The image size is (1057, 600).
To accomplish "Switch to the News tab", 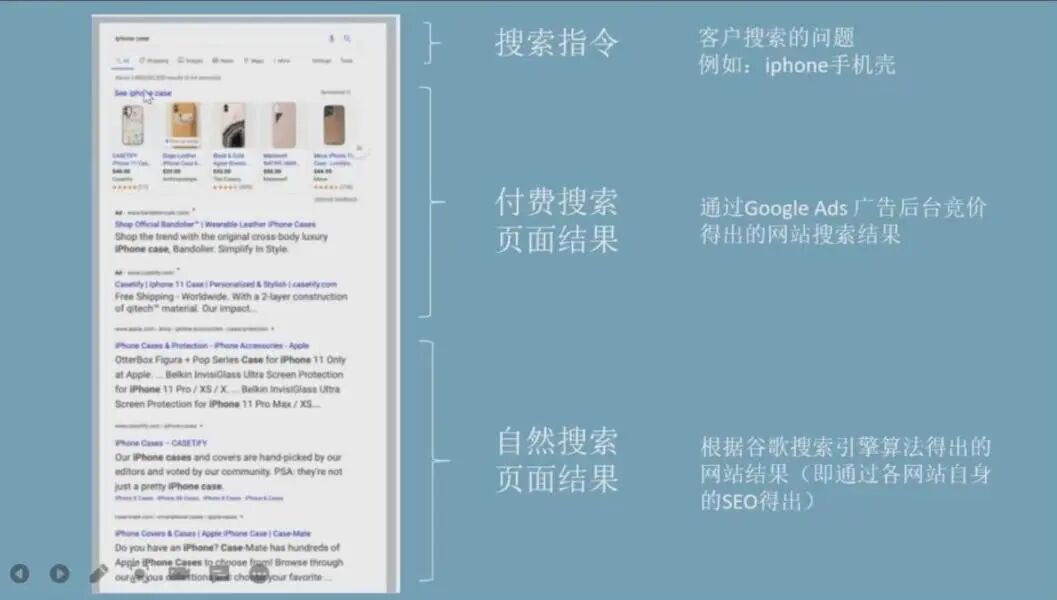I will (223, 61).
